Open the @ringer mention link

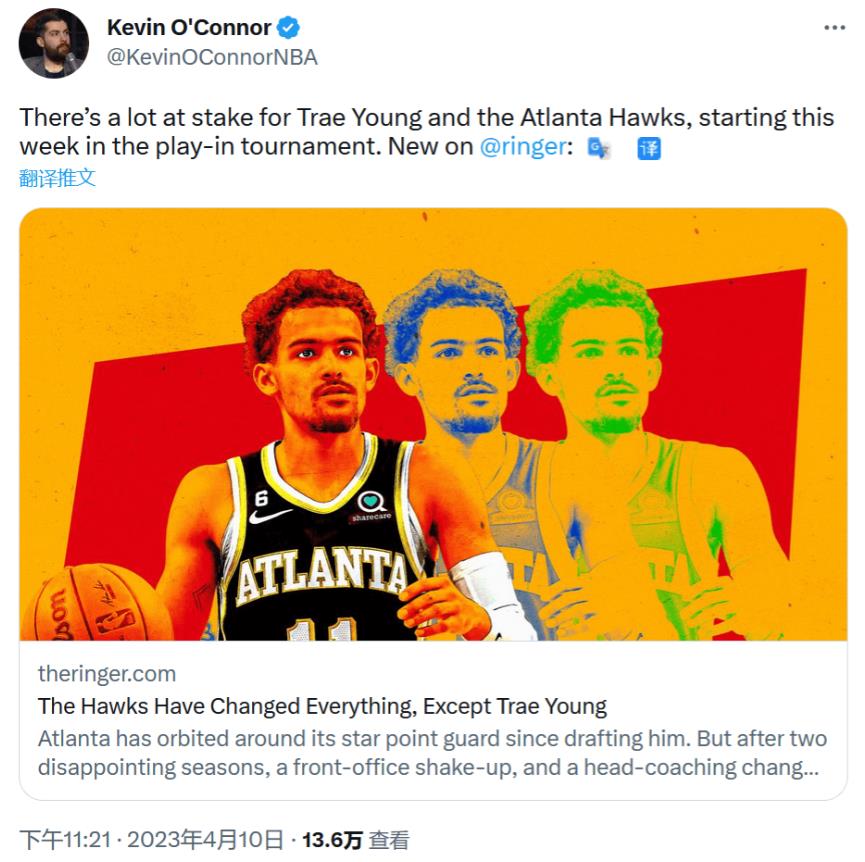click(x=522, y=147)
